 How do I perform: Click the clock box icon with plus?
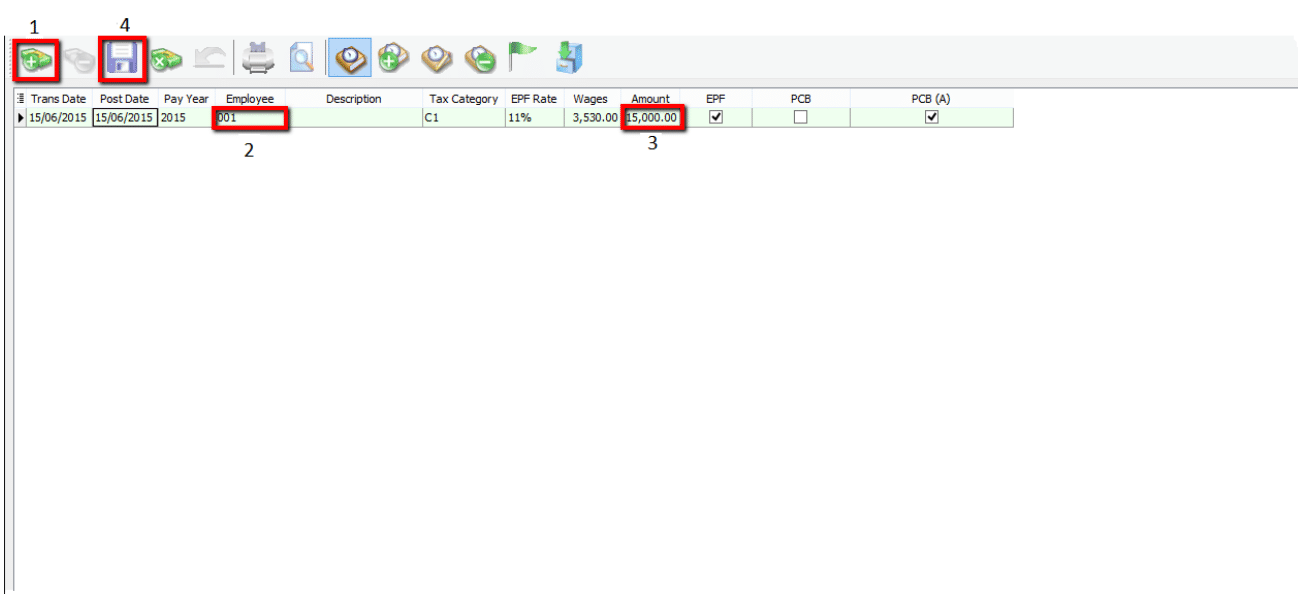(393, 59)
